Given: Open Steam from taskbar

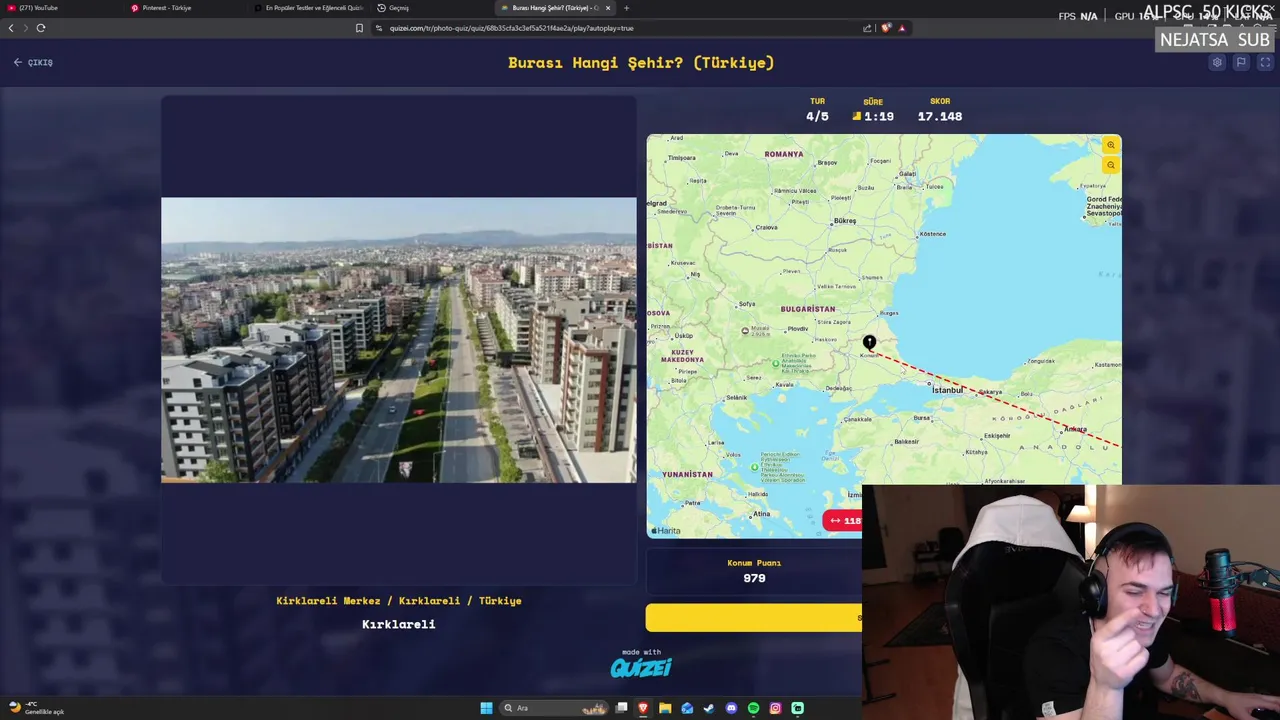Looking at the screenshot, I should tap(709, 708).
